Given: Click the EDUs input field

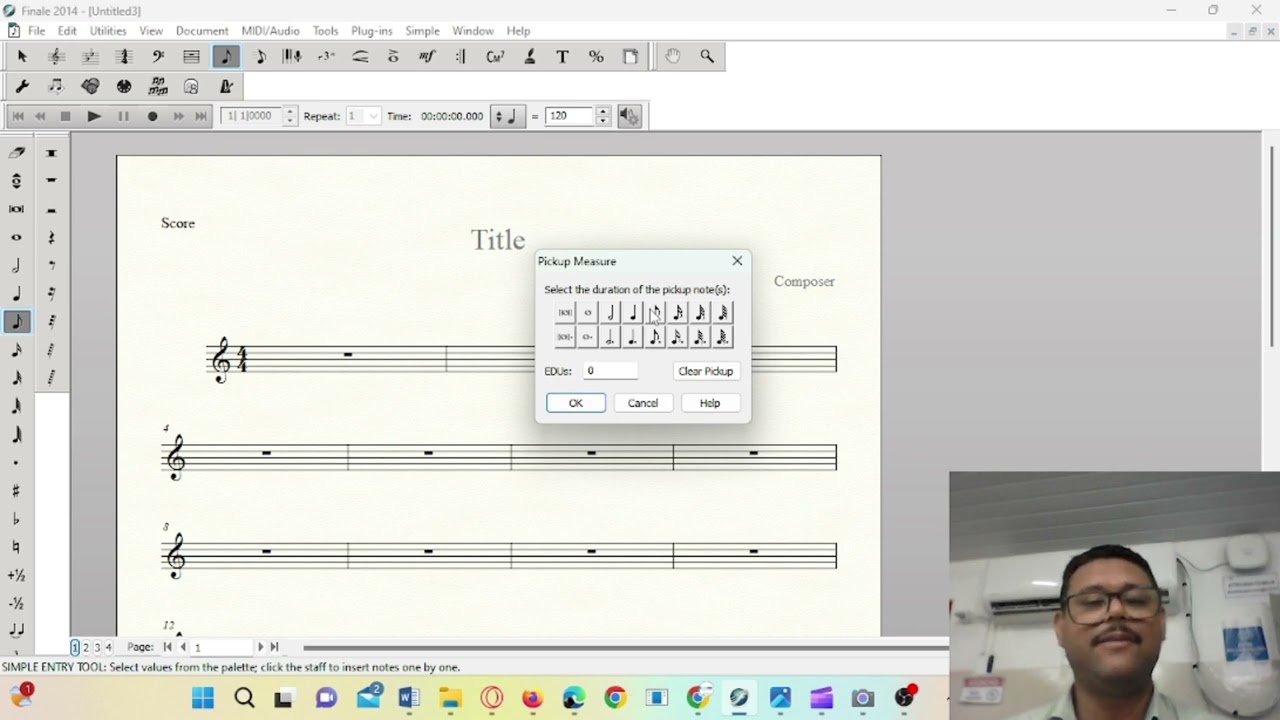Looking at the screenshot, I should (x=611, y=371).
